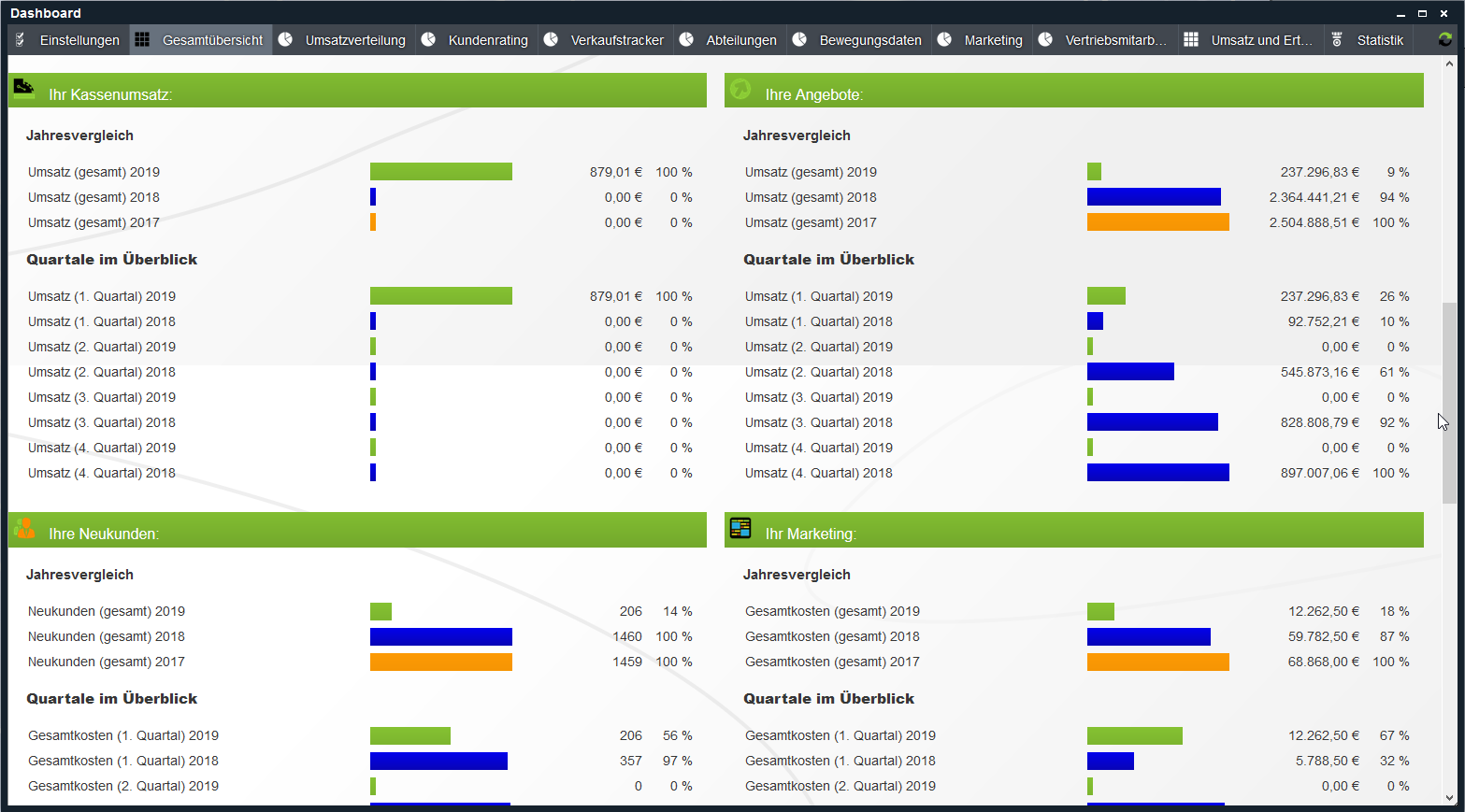The width and height of the screenshot is (1465, 812).
Task: Click the icon of the Statistik tab
Action: (1337, 39)
